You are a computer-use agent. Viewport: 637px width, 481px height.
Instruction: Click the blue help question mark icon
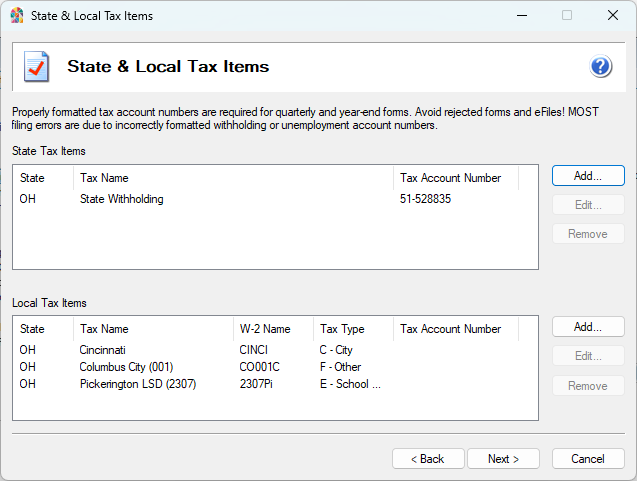point(601,67)
